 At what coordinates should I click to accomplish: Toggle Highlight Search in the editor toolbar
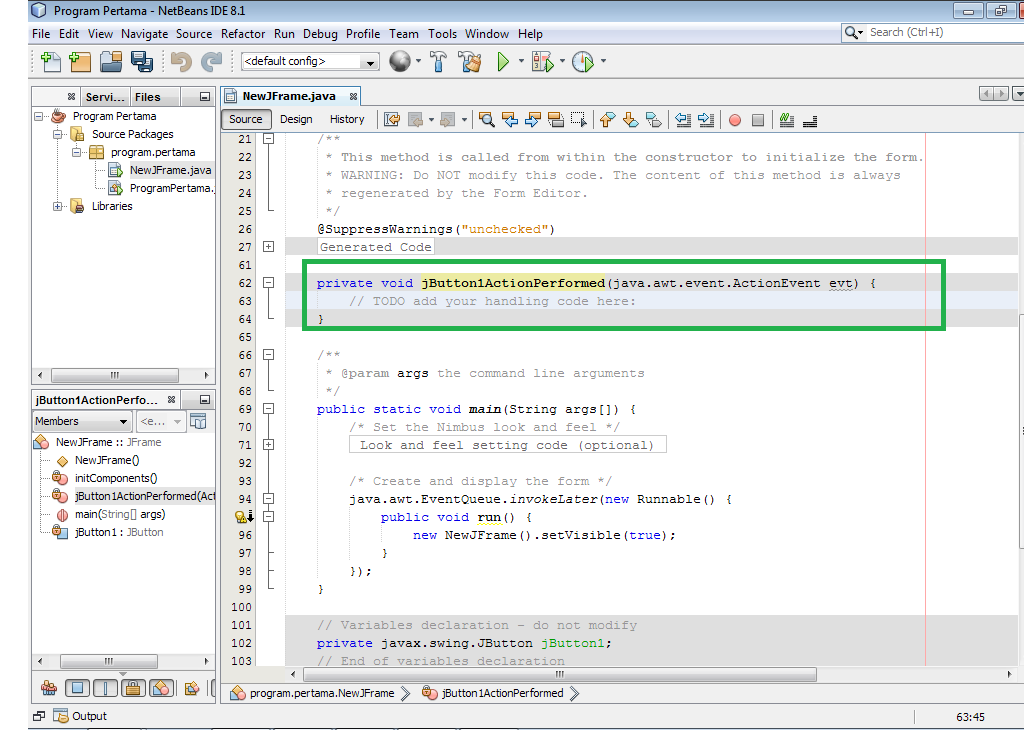tap(556, 119)
